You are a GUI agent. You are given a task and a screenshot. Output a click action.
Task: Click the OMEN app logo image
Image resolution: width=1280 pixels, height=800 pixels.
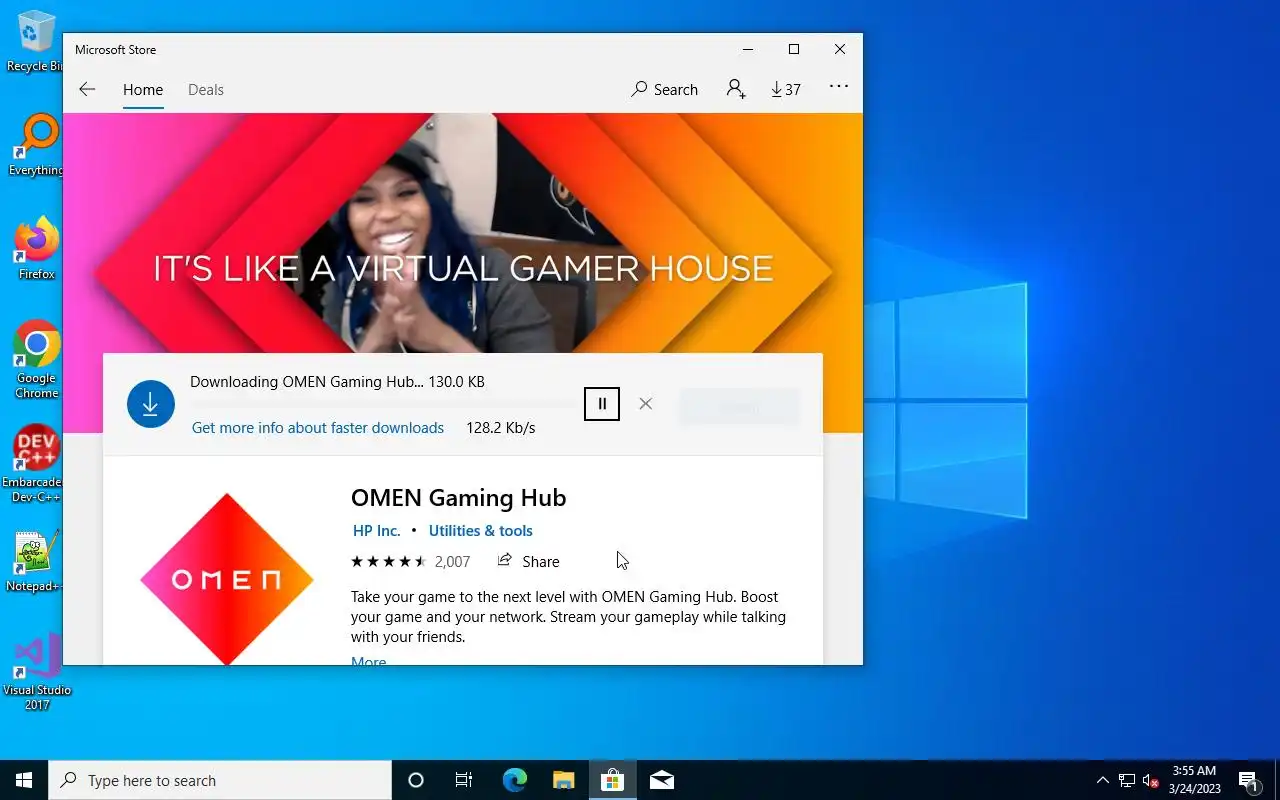(x=227, y=579)
